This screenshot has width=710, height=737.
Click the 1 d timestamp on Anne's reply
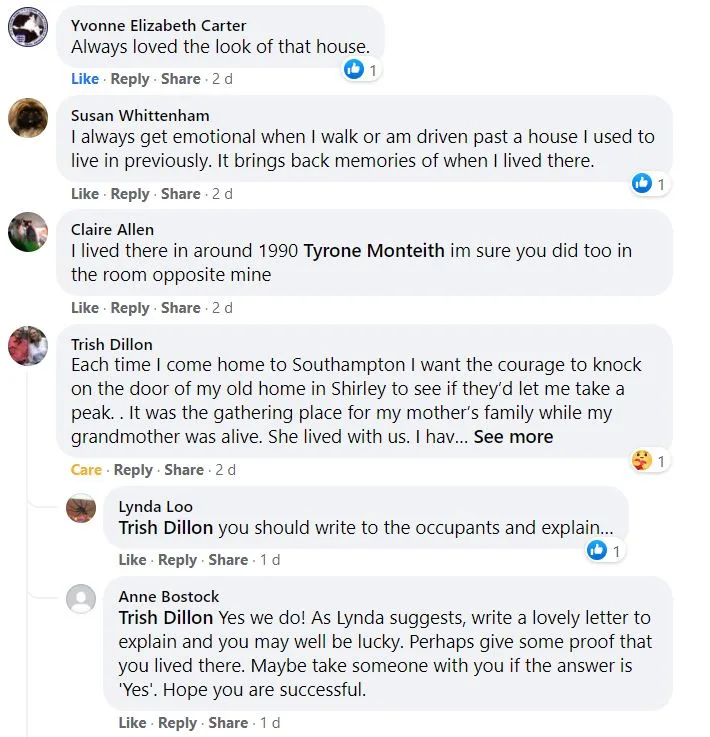270,723
